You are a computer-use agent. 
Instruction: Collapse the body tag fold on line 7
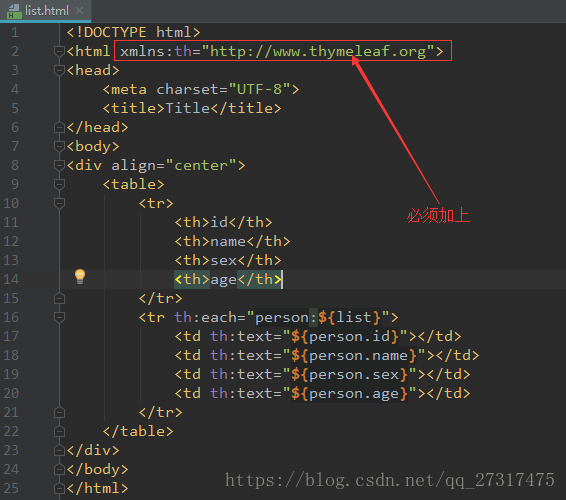pyautogui.click(x=59, y=146)
